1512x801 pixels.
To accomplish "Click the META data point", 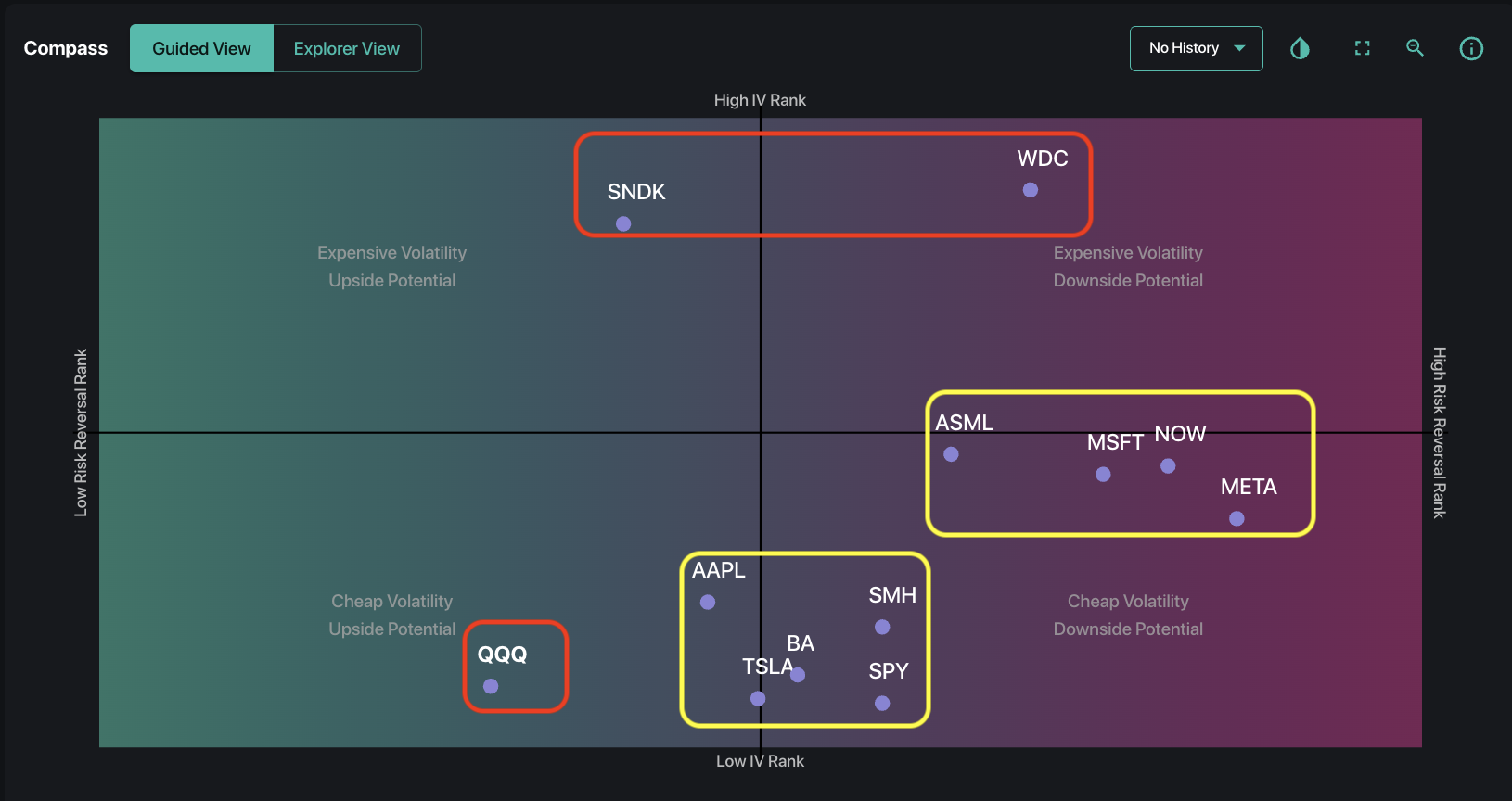I will [x=1237, y=518].
